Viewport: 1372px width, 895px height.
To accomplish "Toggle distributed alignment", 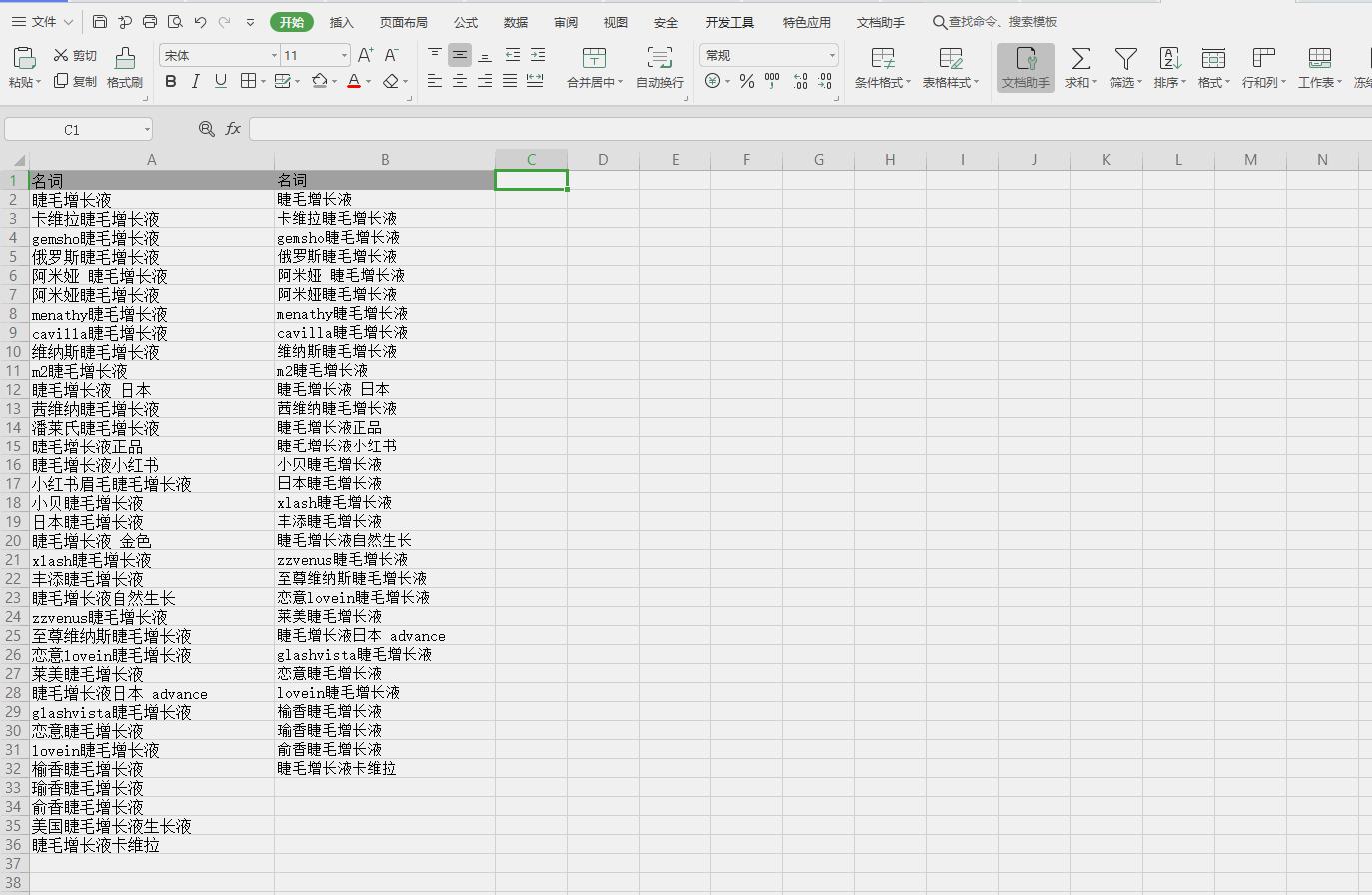I will 535,81.
